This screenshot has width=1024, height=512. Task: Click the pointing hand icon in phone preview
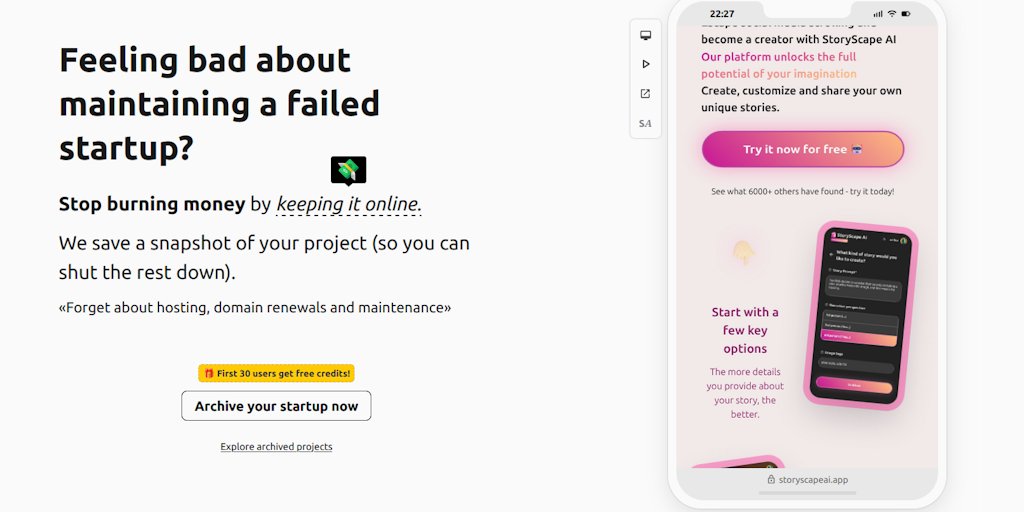coord(743,252)
